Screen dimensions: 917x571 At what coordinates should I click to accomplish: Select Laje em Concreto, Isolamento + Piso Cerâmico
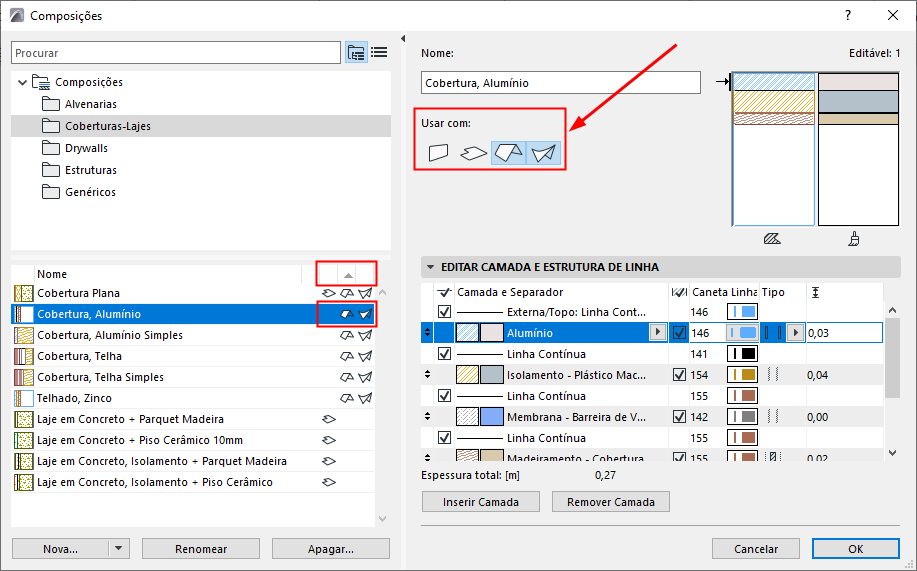(193, 483)
